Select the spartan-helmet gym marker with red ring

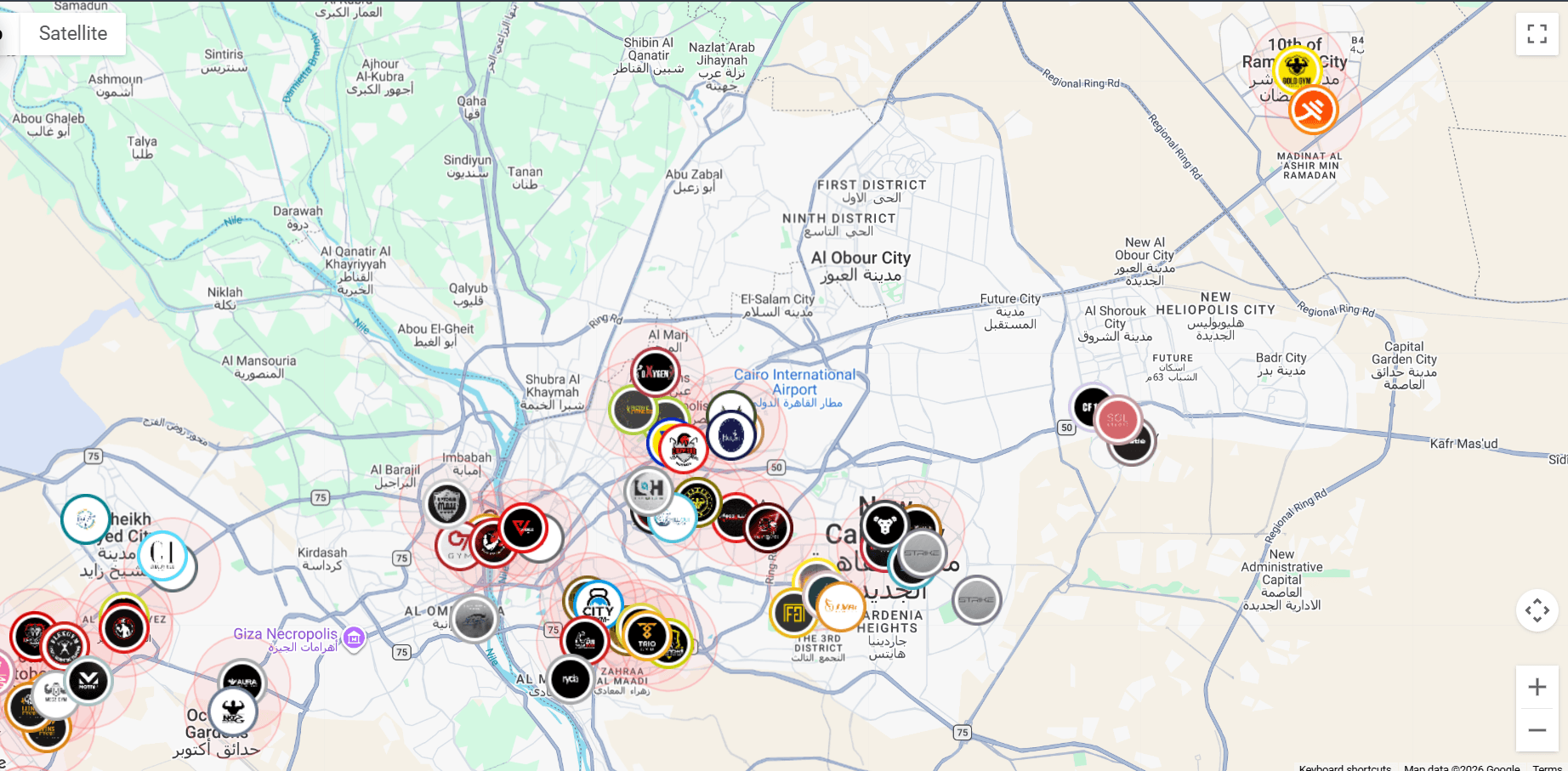(x=684, y=448)
